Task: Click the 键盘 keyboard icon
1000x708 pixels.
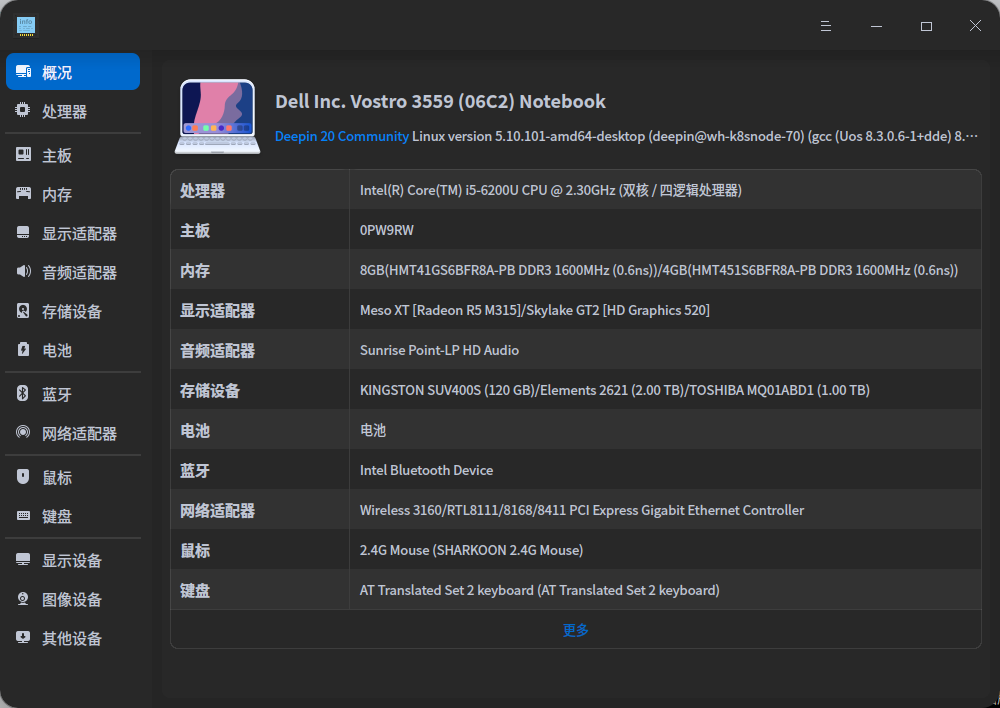Action: tap(23, 515)
